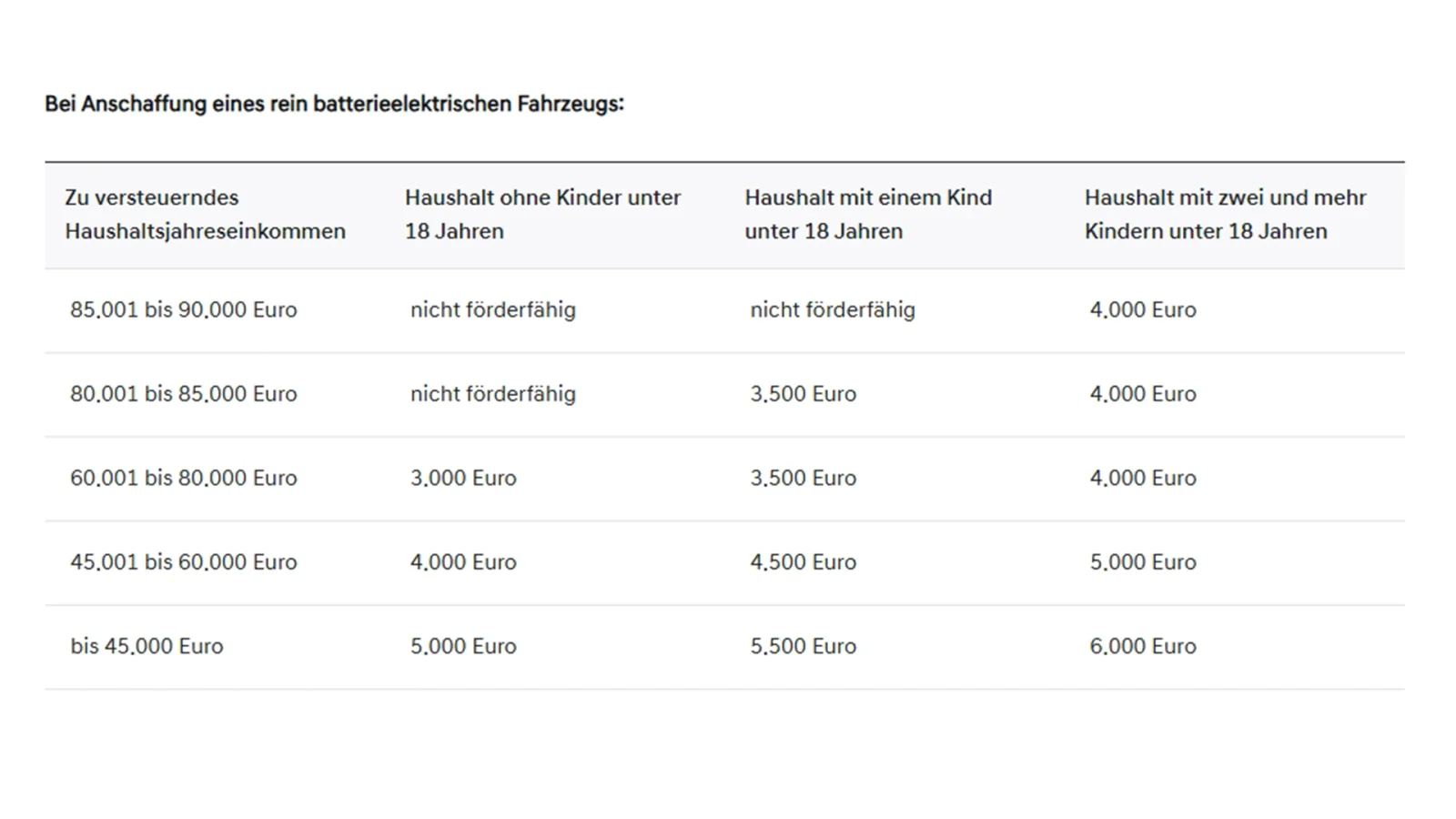Select the '3.000 Euro' subsidy cell
Image resolution: width=1456 pixels, height=819 pixels.
(463, 478)
